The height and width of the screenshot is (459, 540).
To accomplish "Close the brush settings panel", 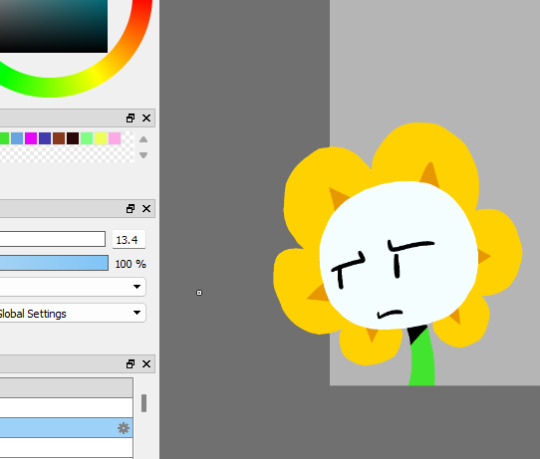I will tap(146, 209).
